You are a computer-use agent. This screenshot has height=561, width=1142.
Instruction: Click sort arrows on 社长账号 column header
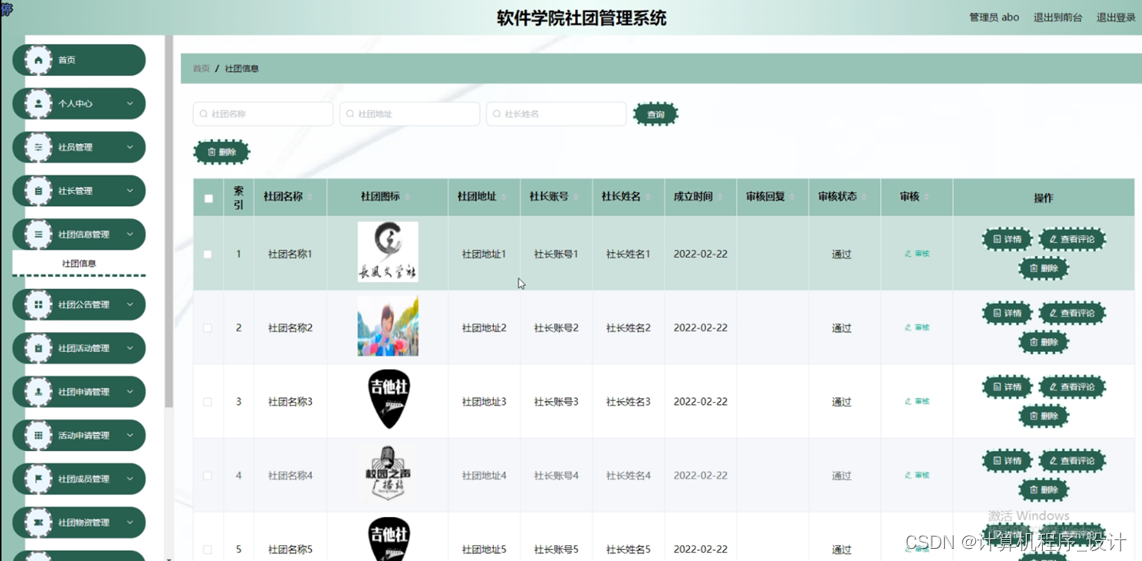click(576, 197)
